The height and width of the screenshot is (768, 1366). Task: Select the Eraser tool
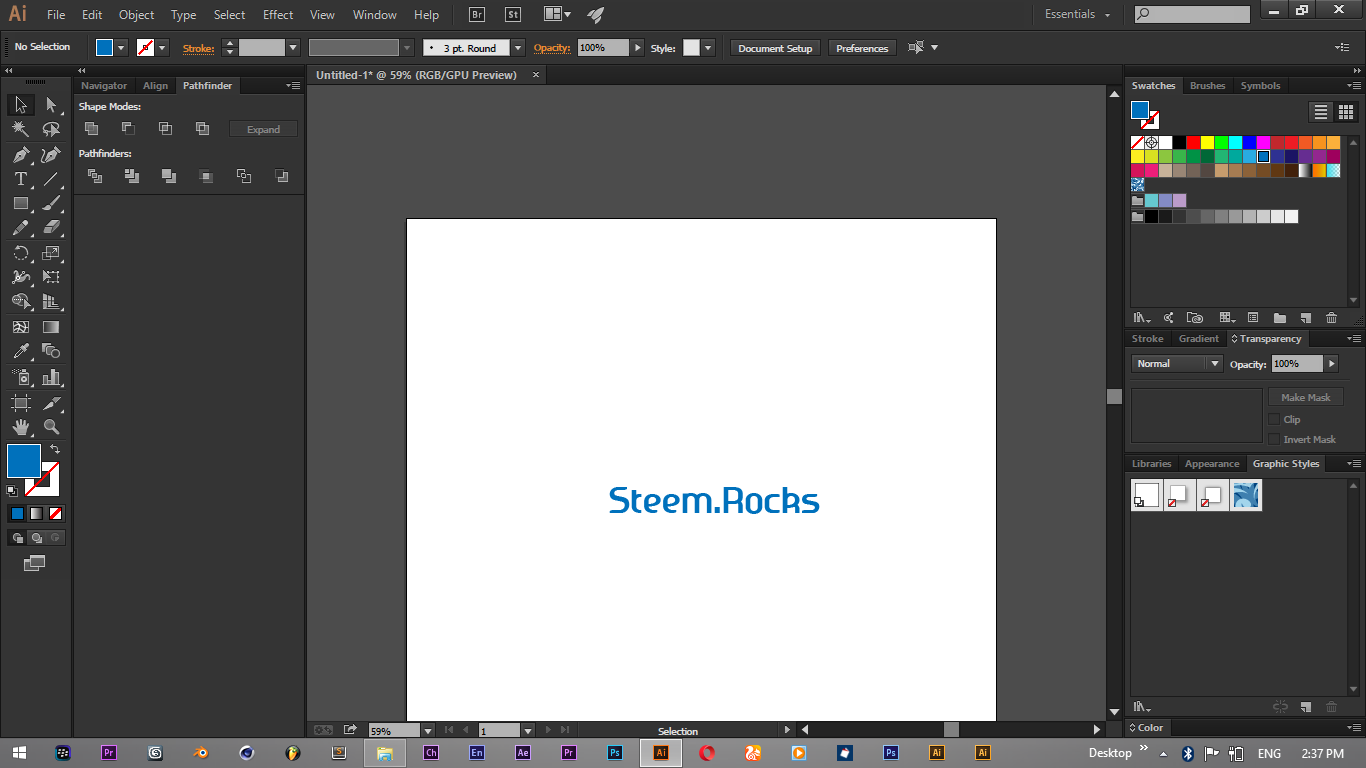[52, 228]
